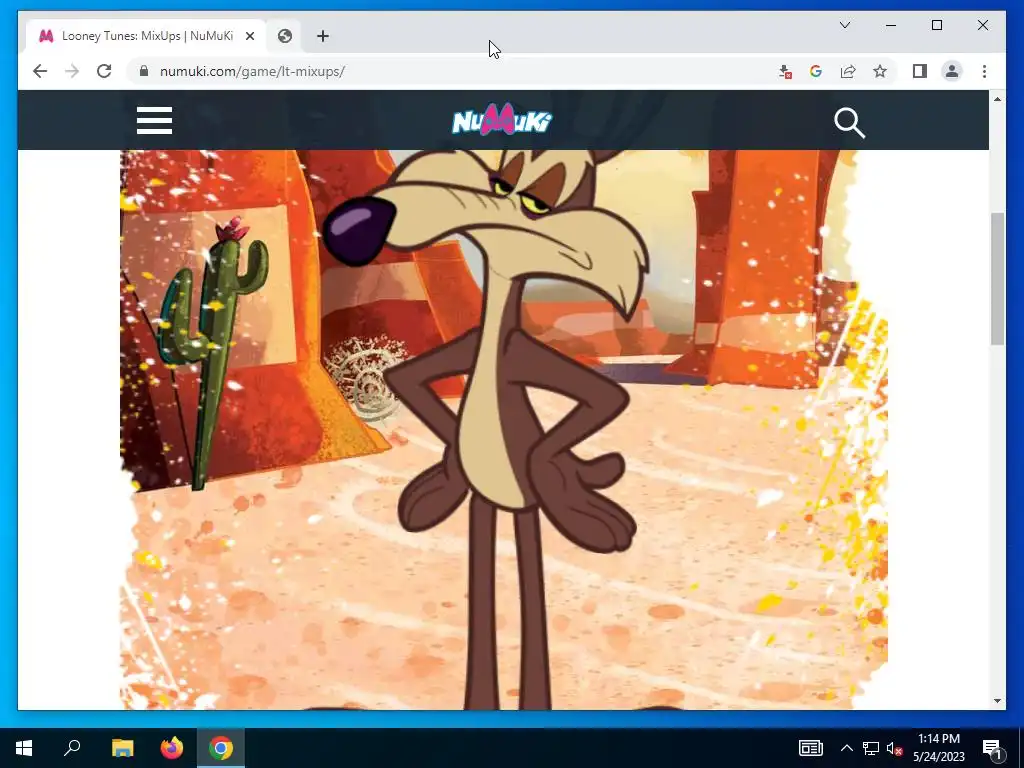Launch Firefox from the taskbar
Screen dimensions: 1024x768
[x=172, y=748]
